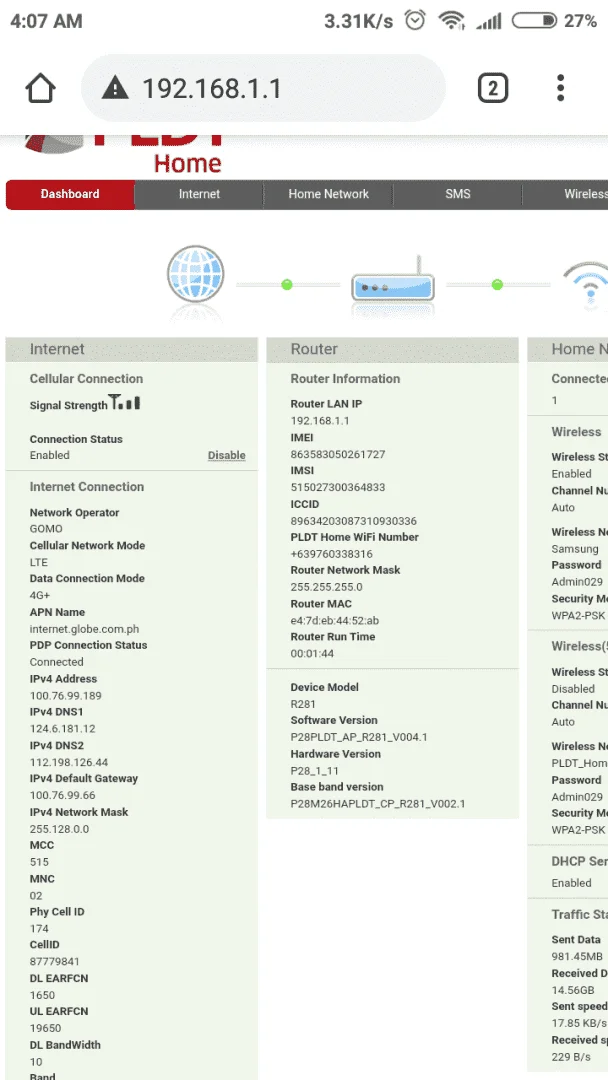The image size is (608, 1080).
Task: Click the GOMO network operator value
Action: pos(46,529)
